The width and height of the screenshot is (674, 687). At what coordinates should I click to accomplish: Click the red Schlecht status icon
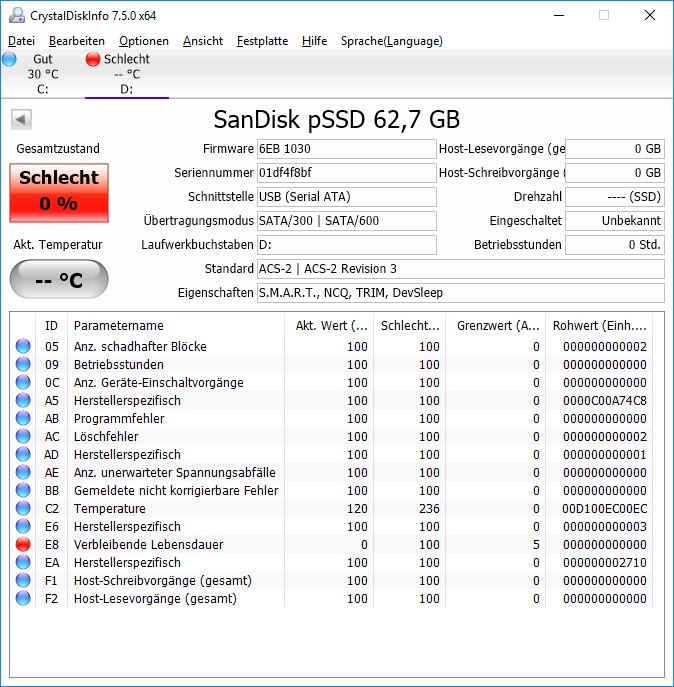(93, 59)
